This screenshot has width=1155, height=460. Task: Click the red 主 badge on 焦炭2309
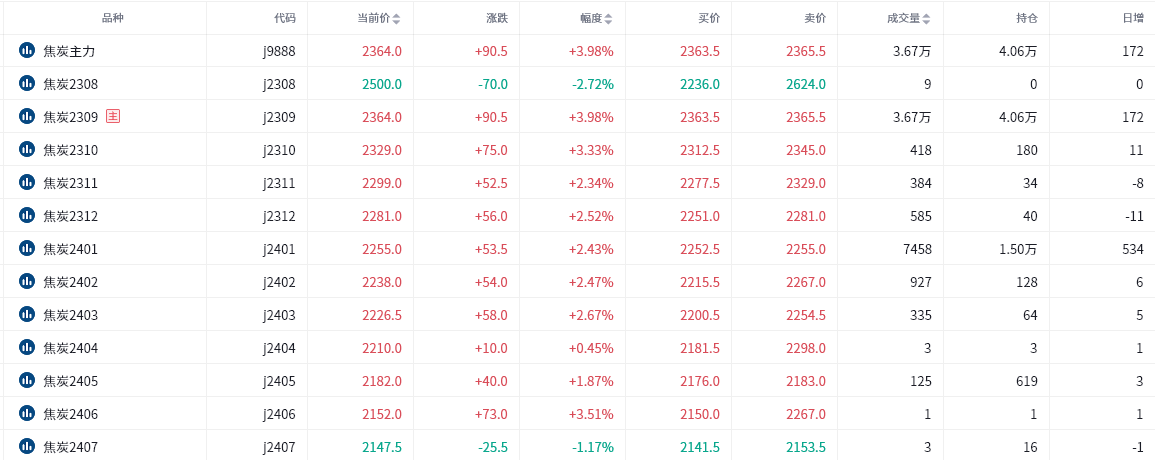pyautogui.click(x=113, y=116)
